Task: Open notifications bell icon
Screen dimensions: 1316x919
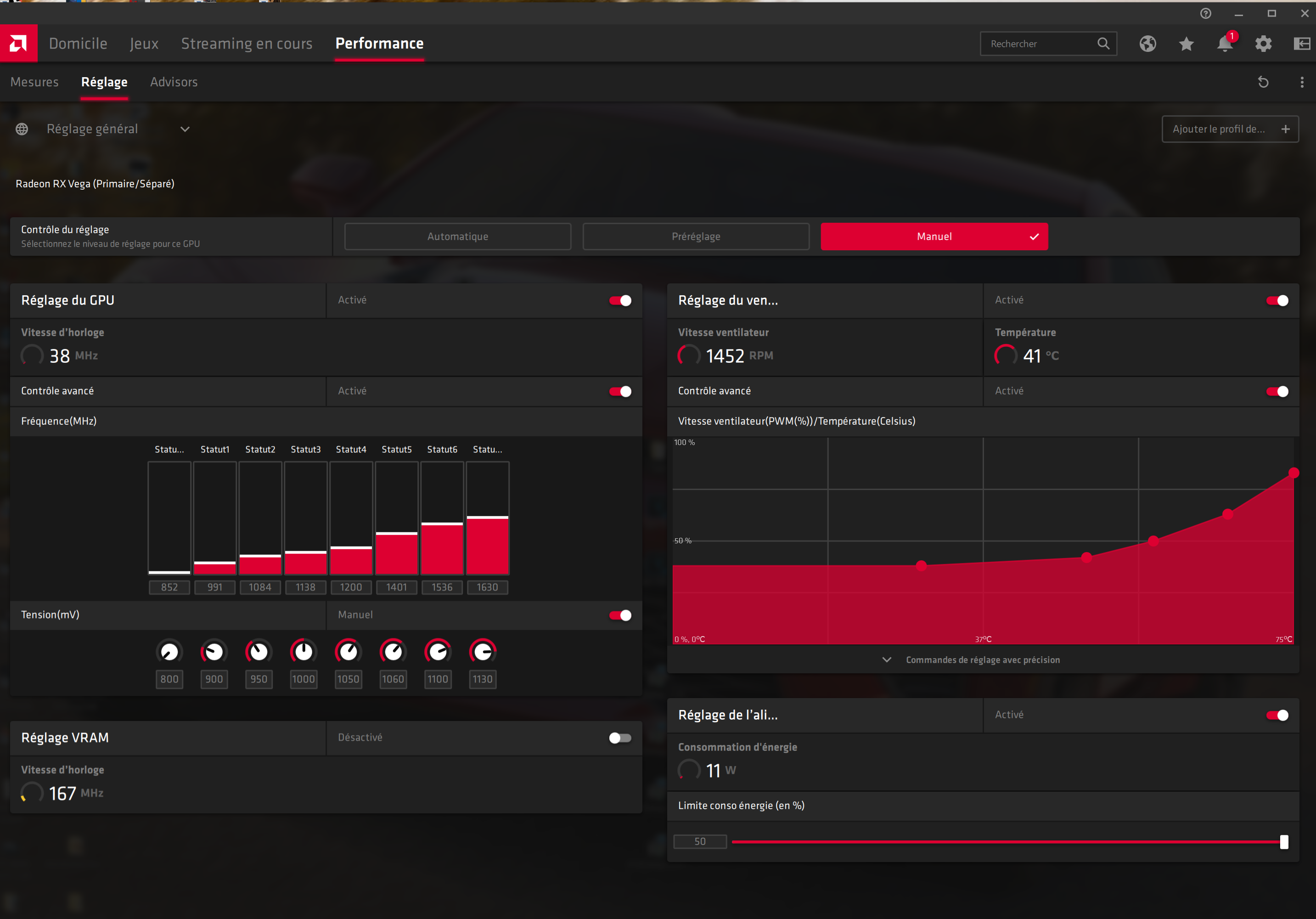Action: coord(1225,44)
